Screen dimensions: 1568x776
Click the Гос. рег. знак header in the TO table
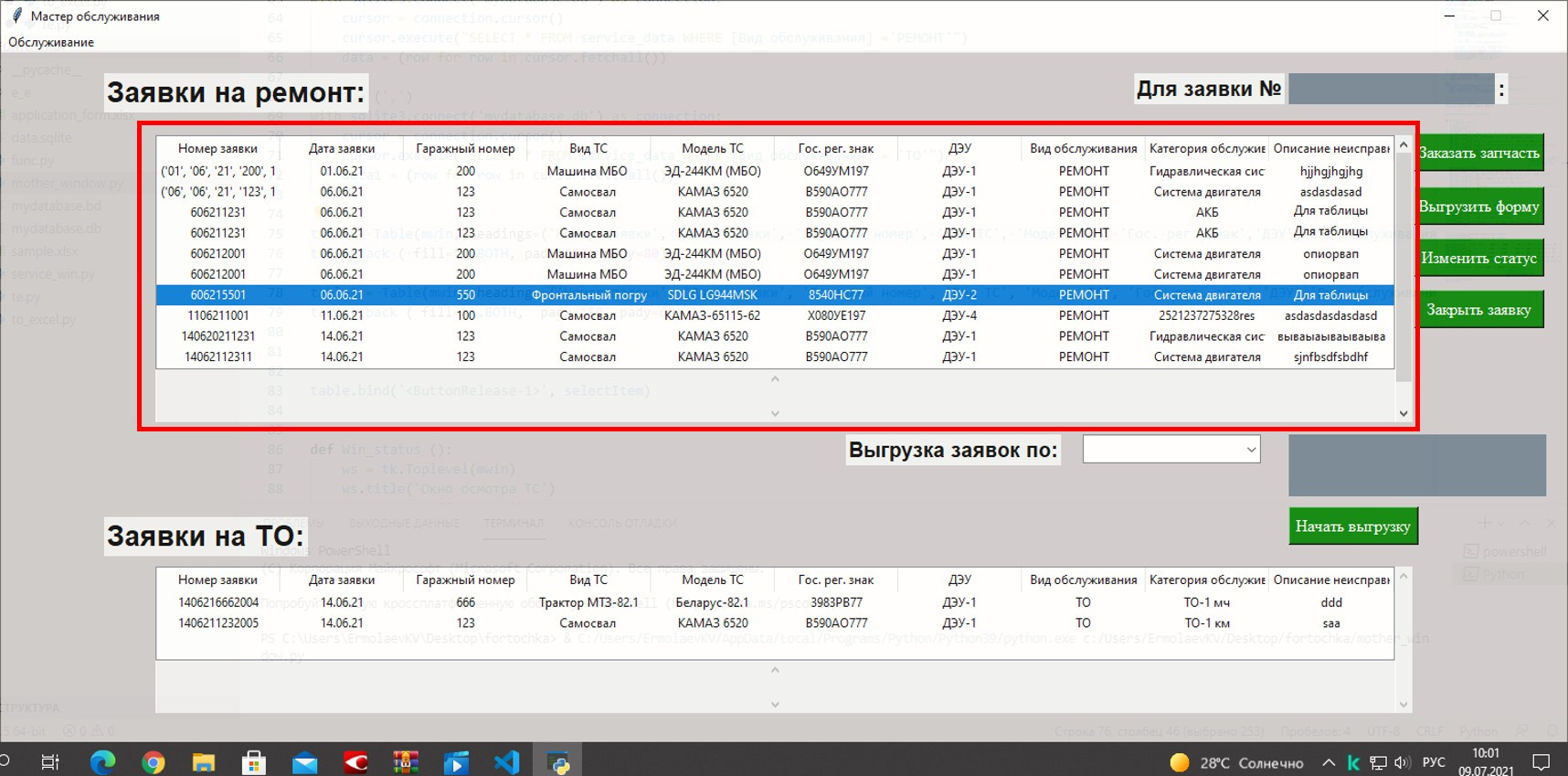click(836, 579)
